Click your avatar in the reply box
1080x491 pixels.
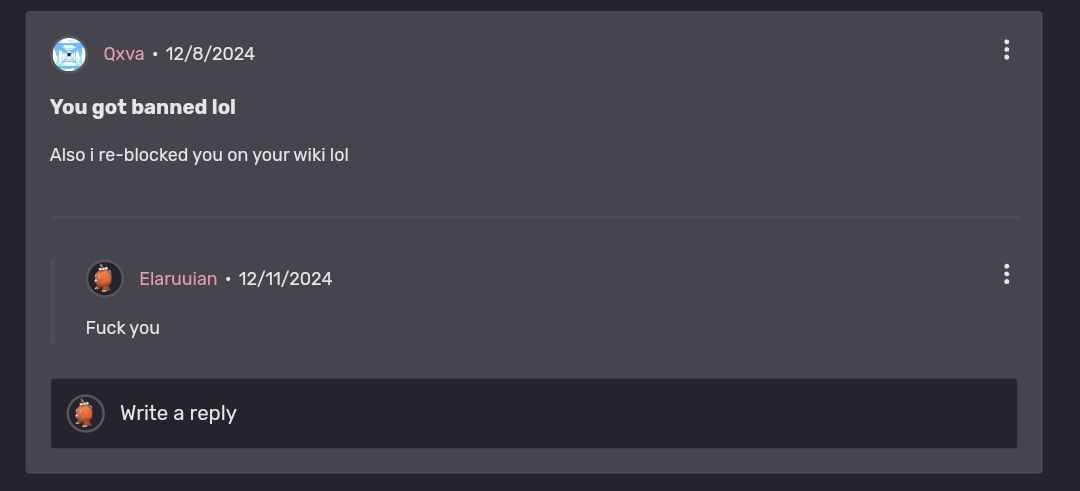[85, 413]
